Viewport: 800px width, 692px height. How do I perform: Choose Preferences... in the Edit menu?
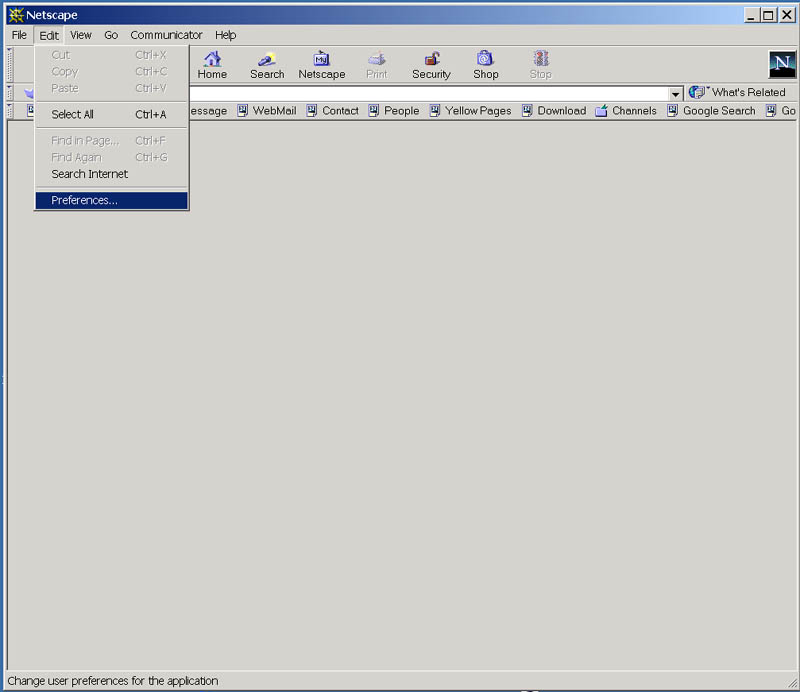(x=112, y=201)
